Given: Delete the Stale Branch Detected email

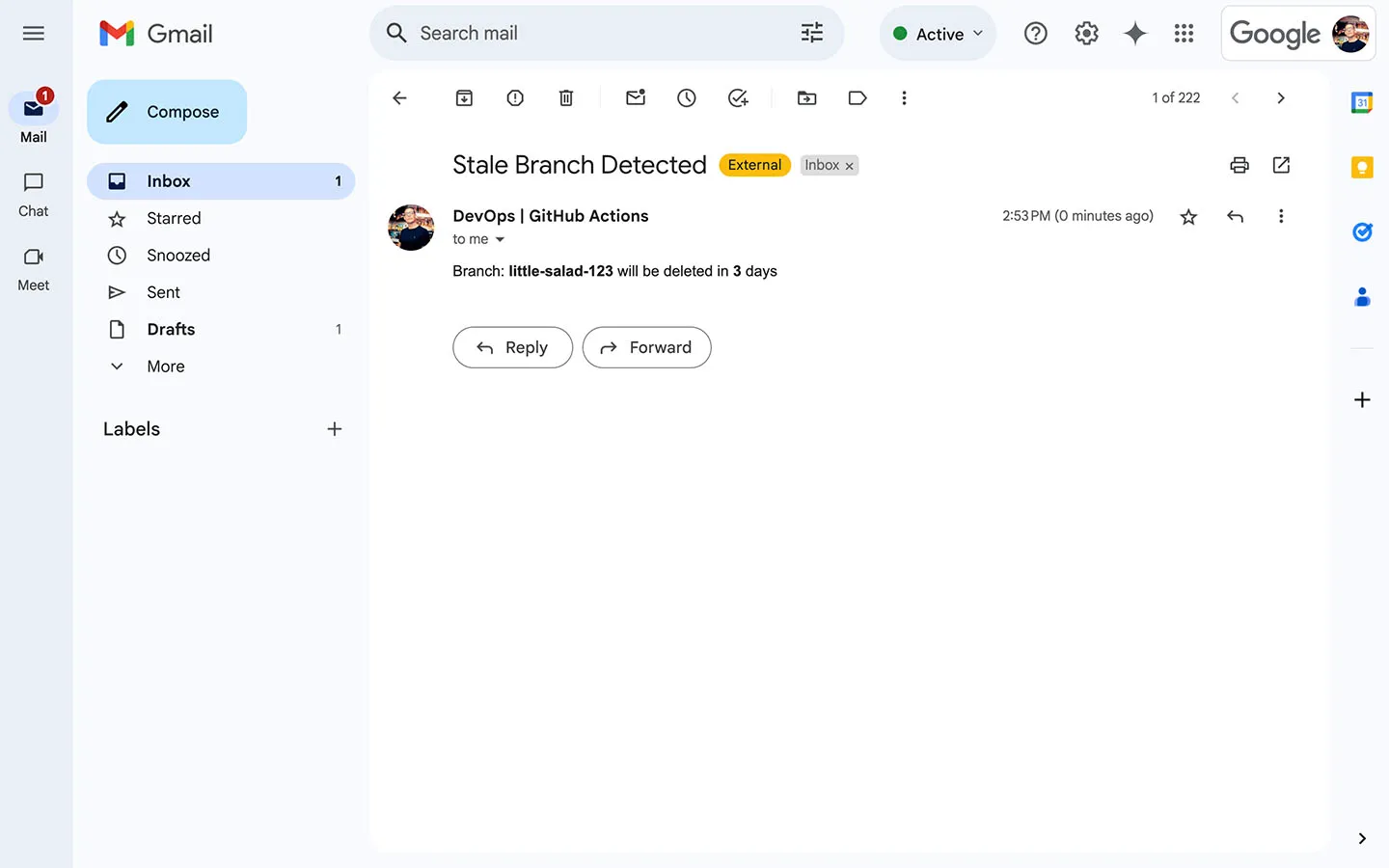Looking at the screenshot, I should click(566, 98).
